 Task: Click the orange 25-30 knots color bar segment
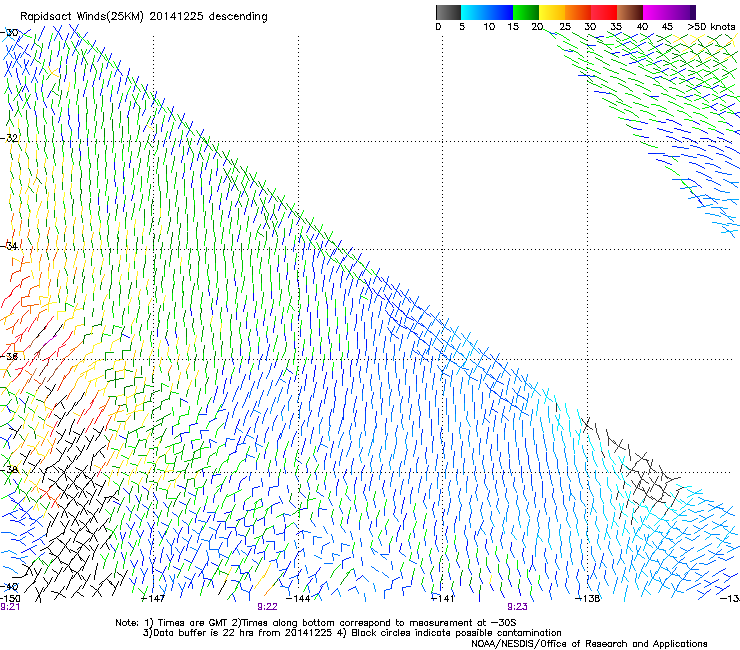[578, 12]
